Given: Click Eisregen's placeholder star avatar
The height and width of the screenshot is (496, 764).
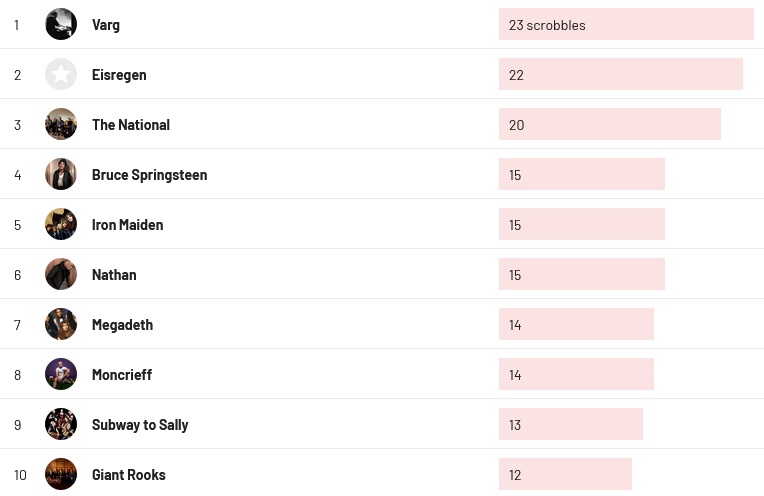Looking at the screenshot, I should pyautogui.click(x=61, y=74).
